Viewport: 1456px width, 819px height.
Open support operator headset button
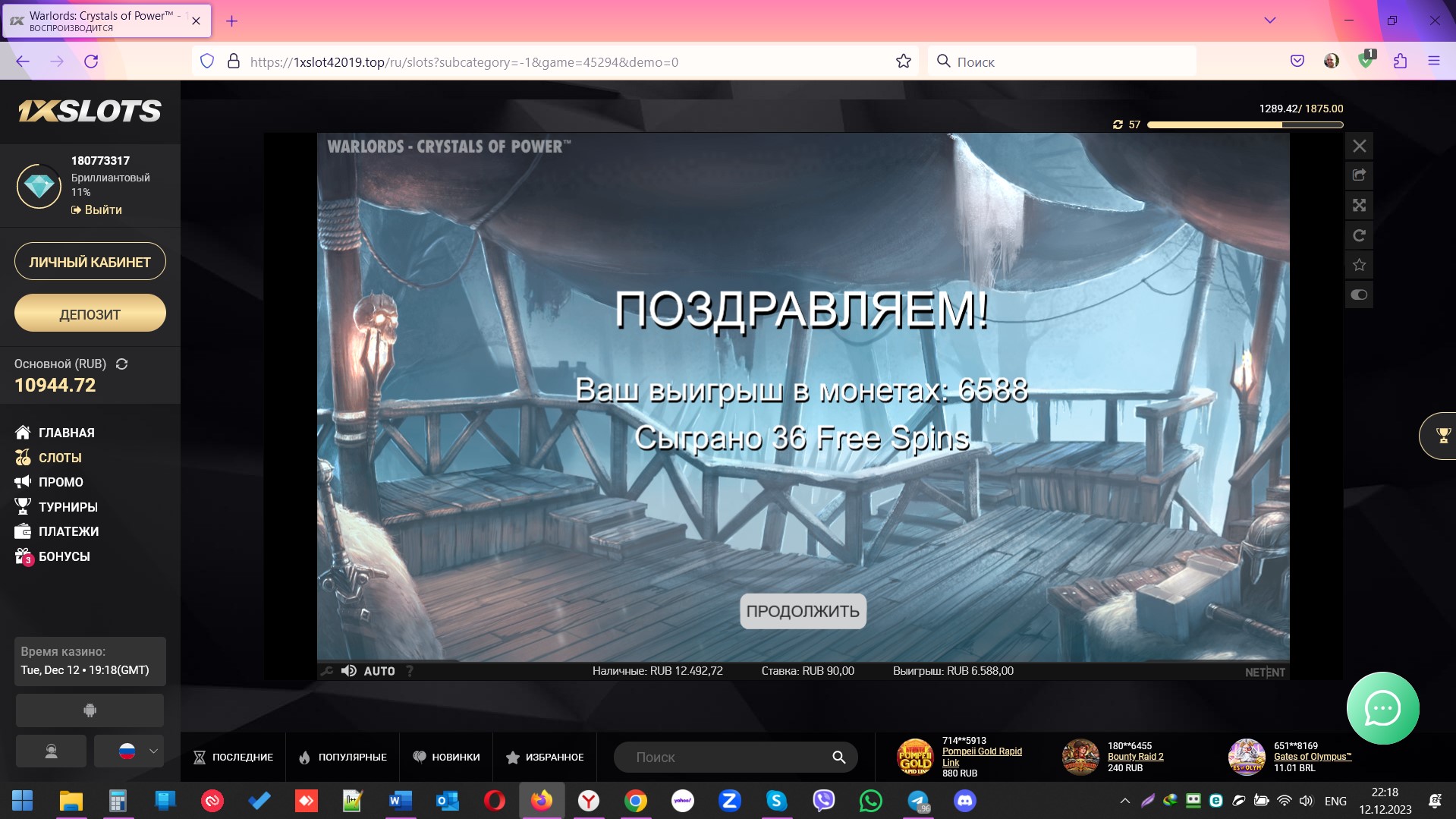(x=51, y=751)
